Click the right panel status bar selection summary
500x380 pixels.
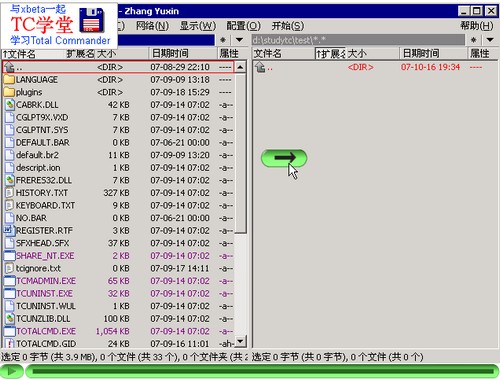pos(337,357)
